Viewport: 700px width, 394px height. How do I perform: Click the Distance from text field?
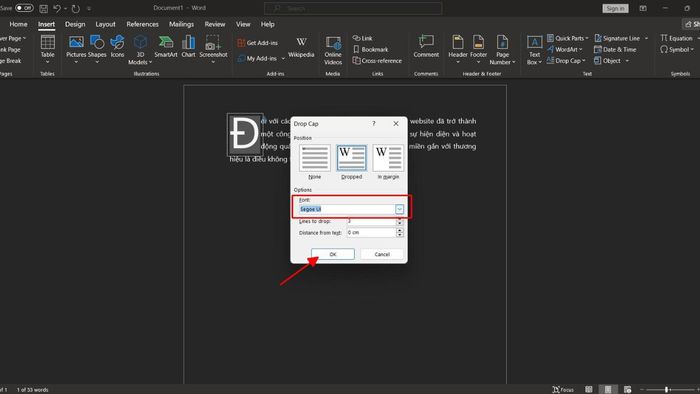371,232
